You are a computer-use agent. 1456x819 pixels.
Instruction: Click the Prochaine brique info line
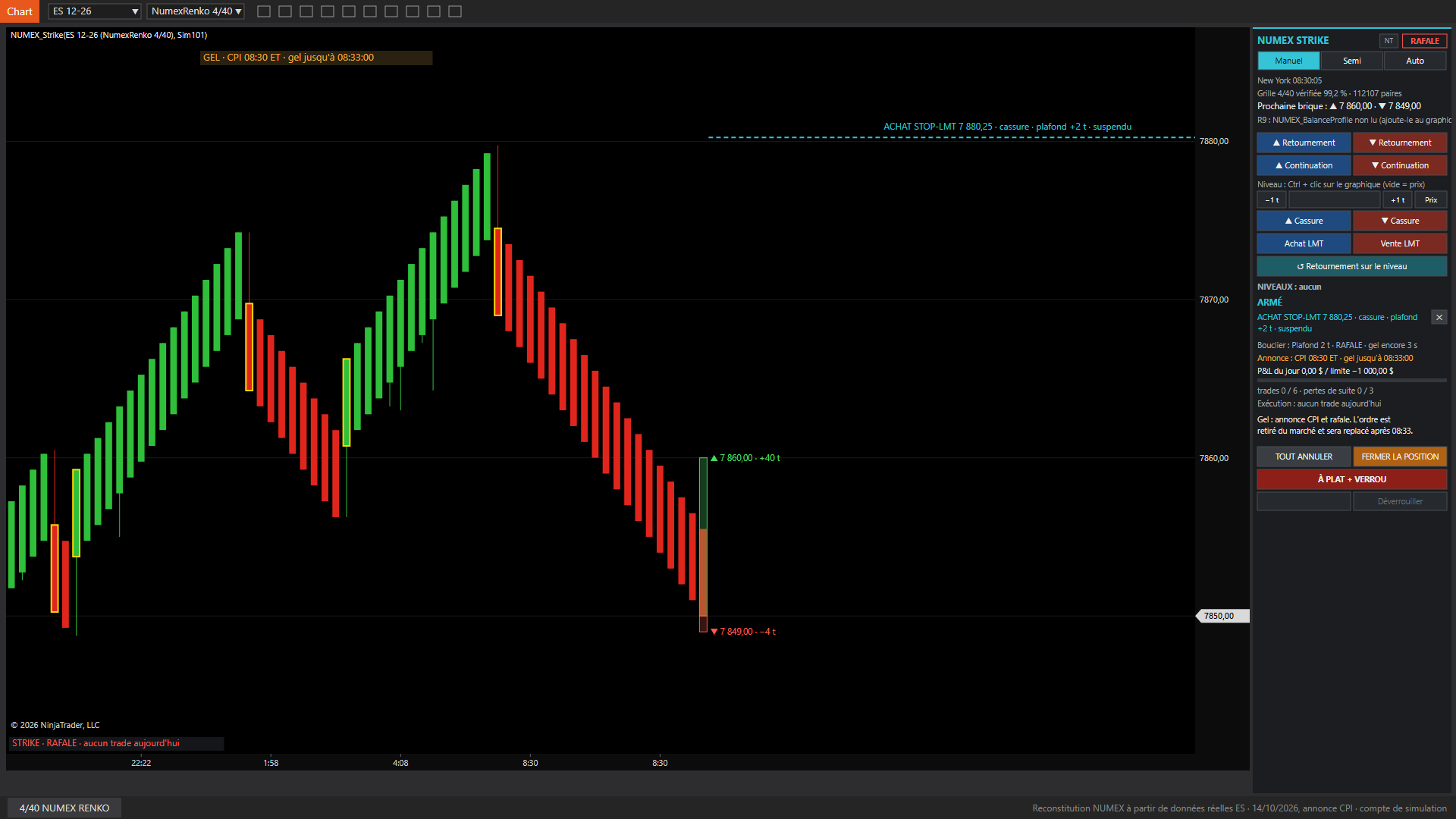pyautogui.click(x=1339, y=106)
